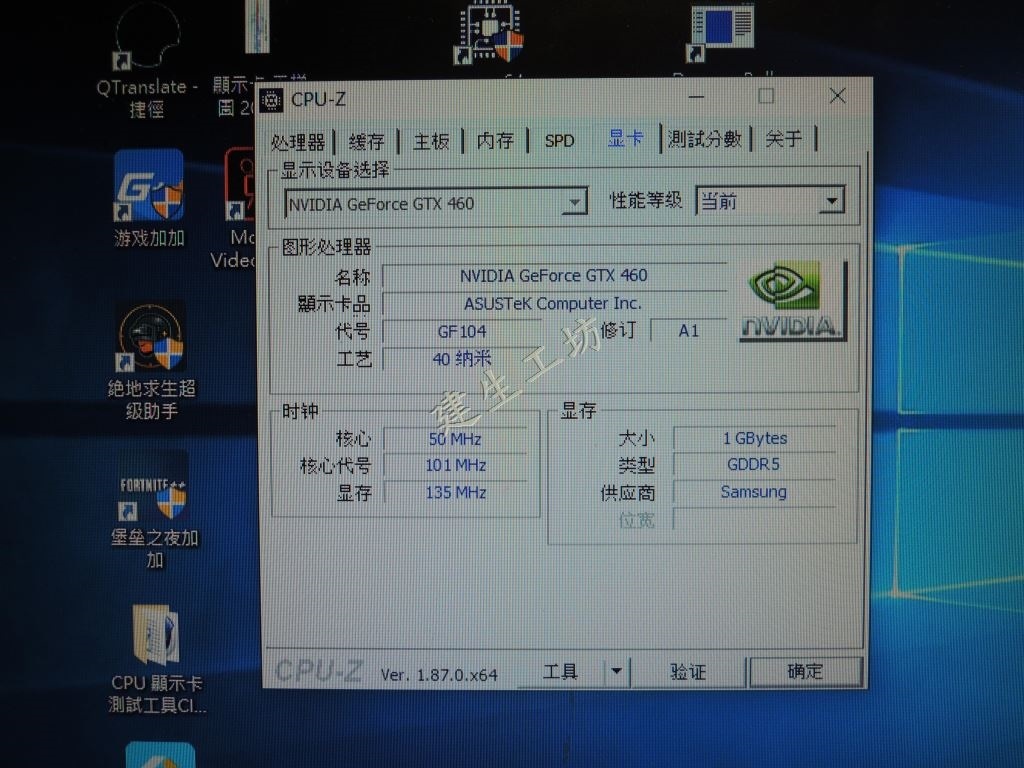Click the A1 revision value
This screenshot has width=1024, height=768.
point(688,330)
